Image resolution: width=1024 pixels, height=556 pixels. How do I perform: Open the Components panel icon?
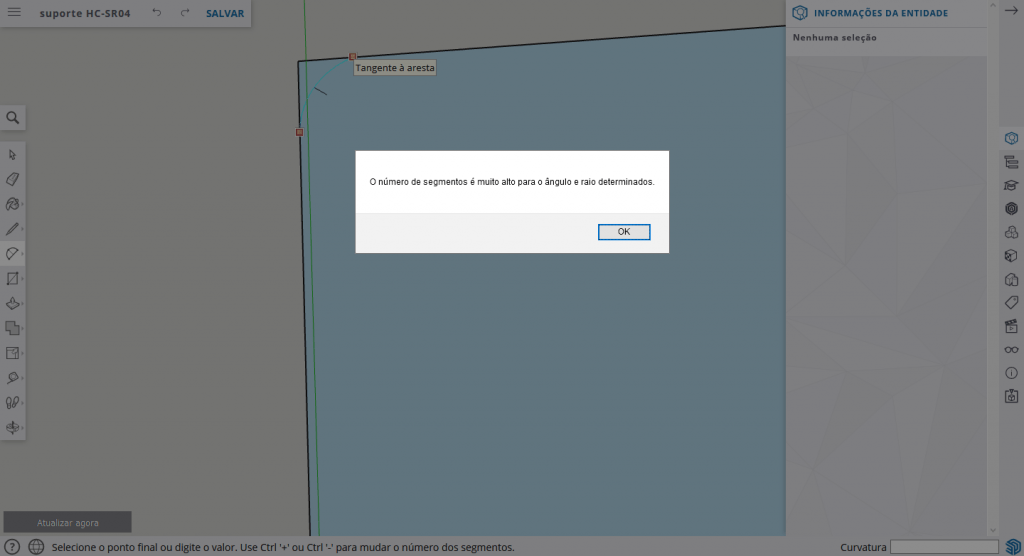[1011, 233]
